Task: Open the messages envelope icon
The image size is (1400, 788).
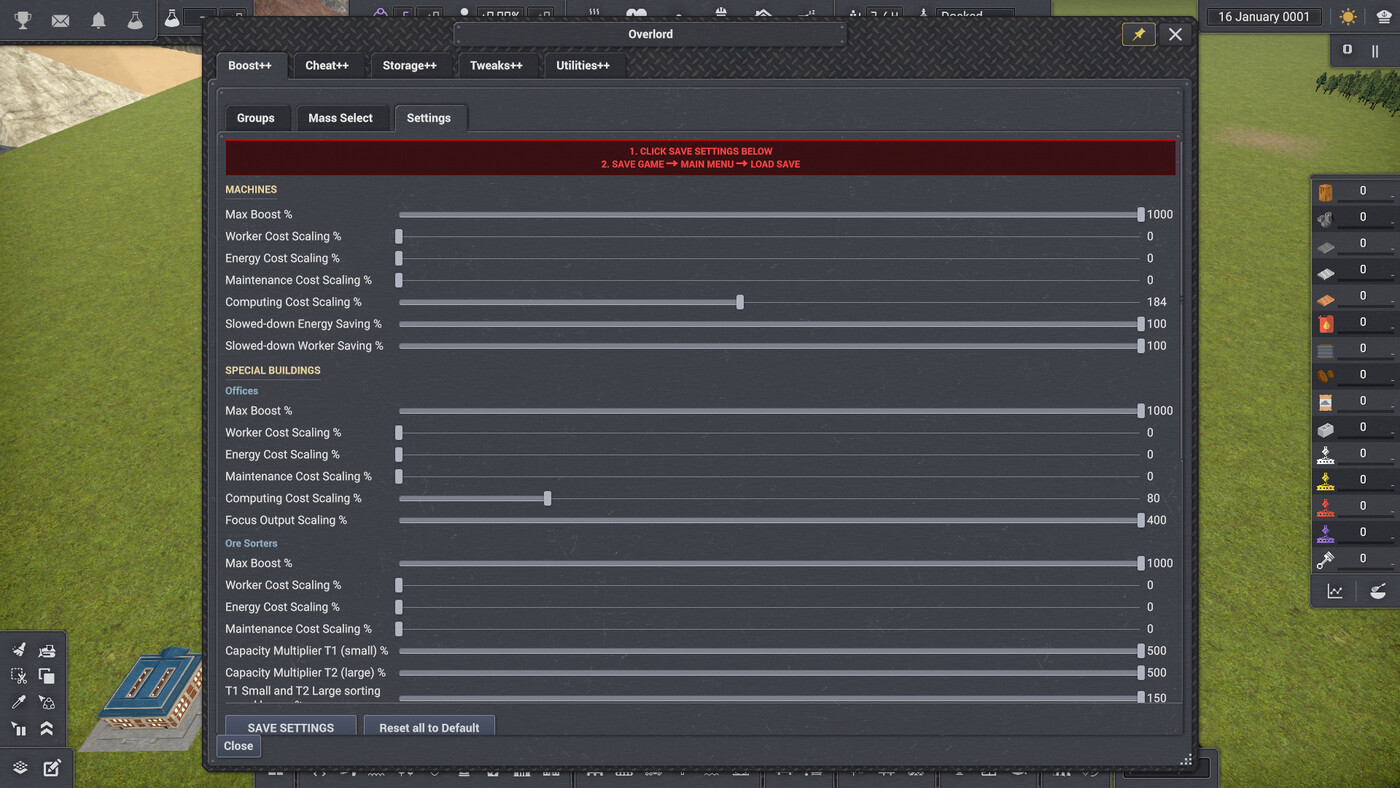Action: coord(60,20)
